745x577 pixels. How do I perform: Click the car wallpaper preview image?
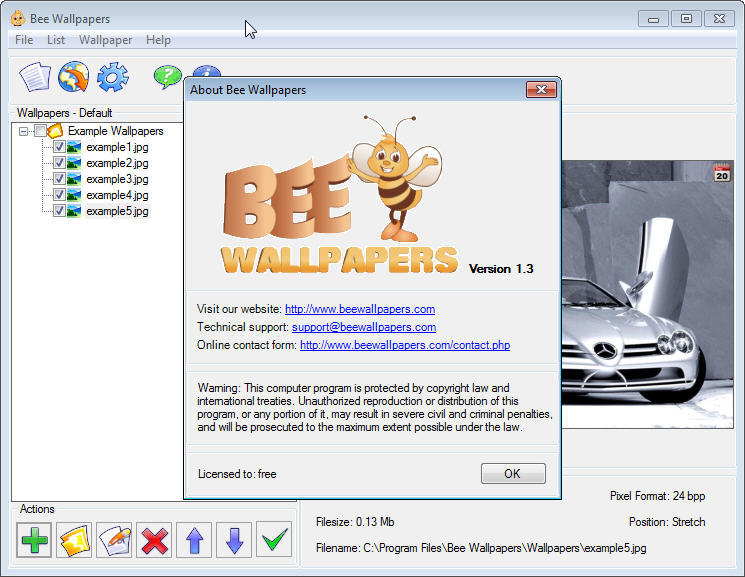[648, 295]
